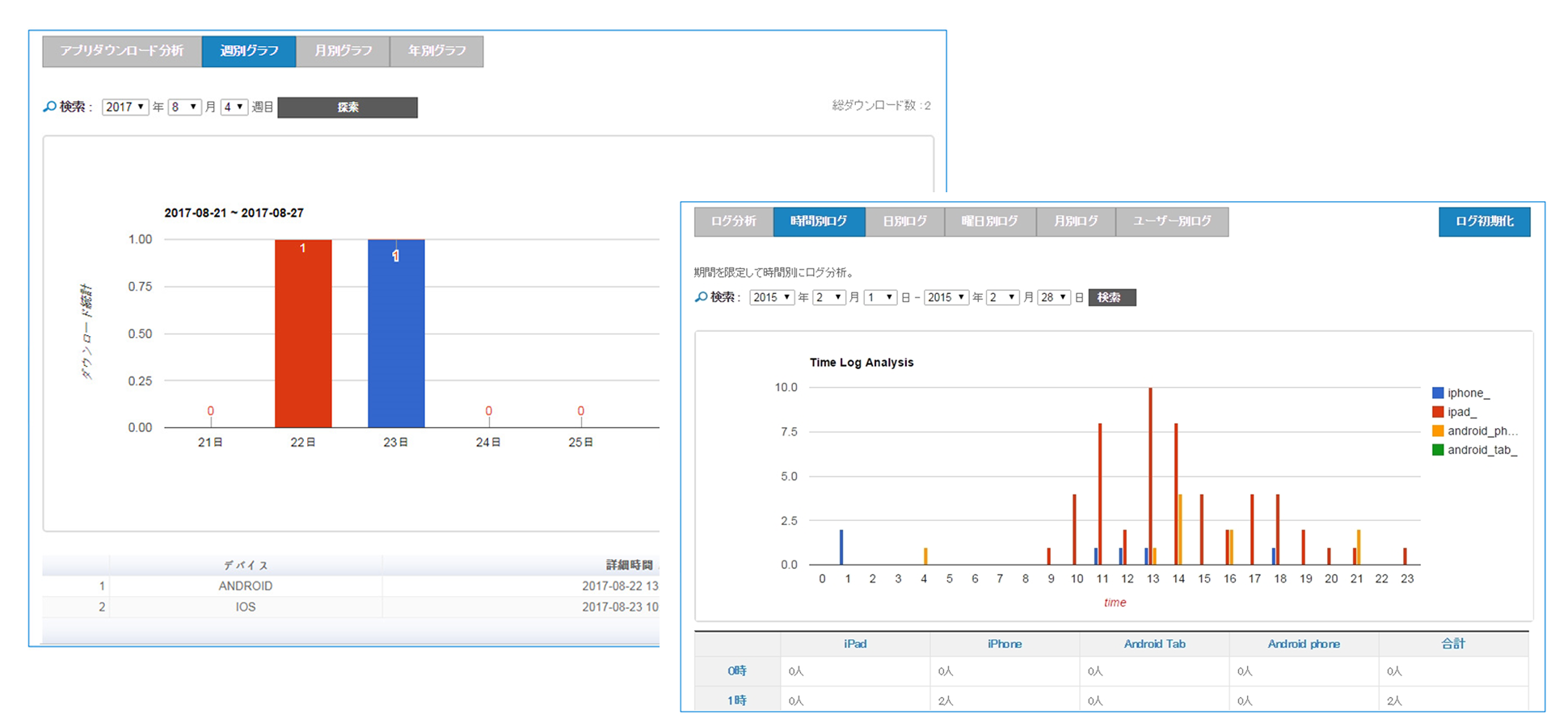Click the green android_tab_ legend swatch
Screen dimensions: 1568x727
[1438, 450]
